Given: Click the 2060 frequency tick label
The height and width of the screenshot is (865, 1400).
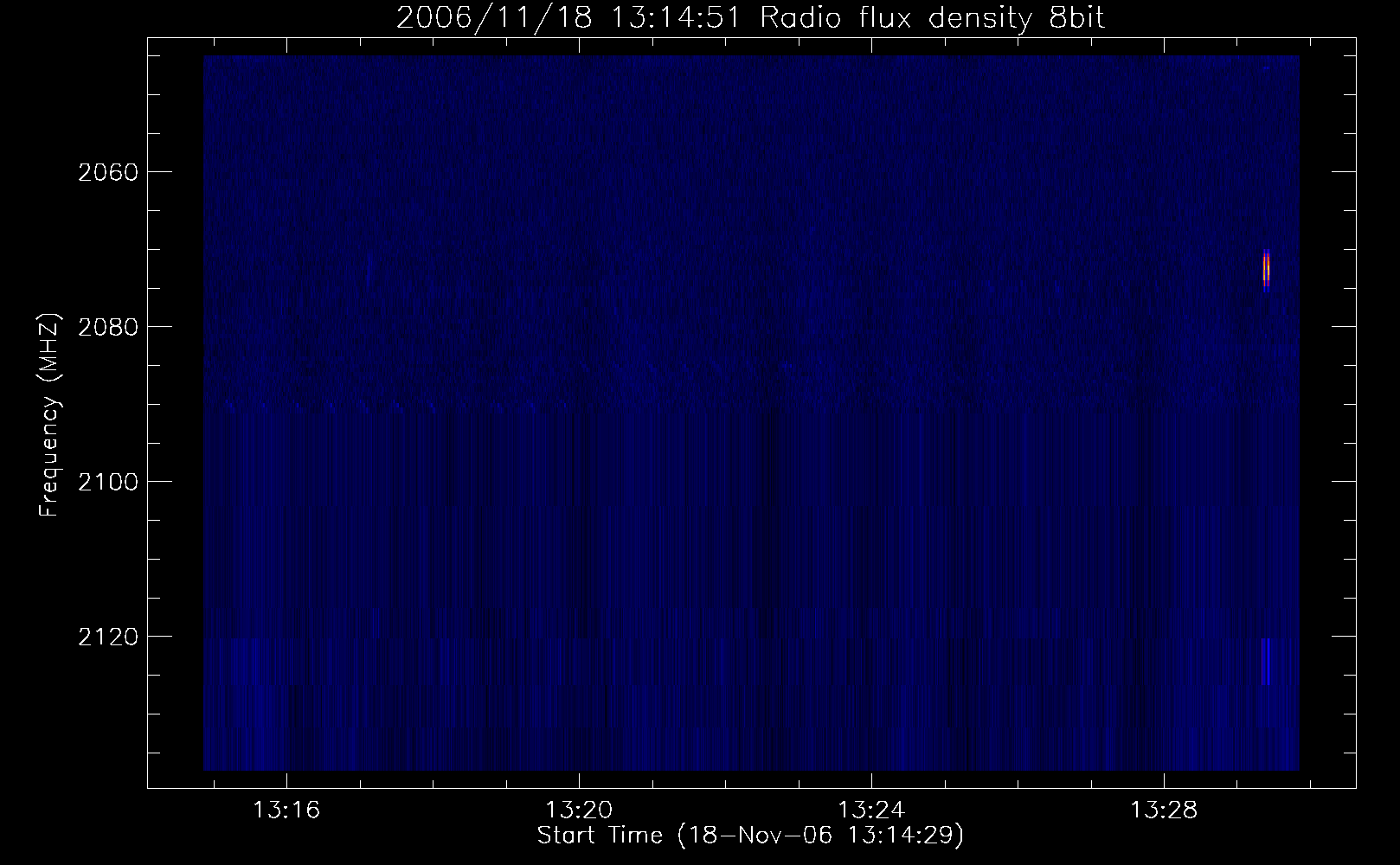Looking at the screenshot, I should (x=108, y=172).
